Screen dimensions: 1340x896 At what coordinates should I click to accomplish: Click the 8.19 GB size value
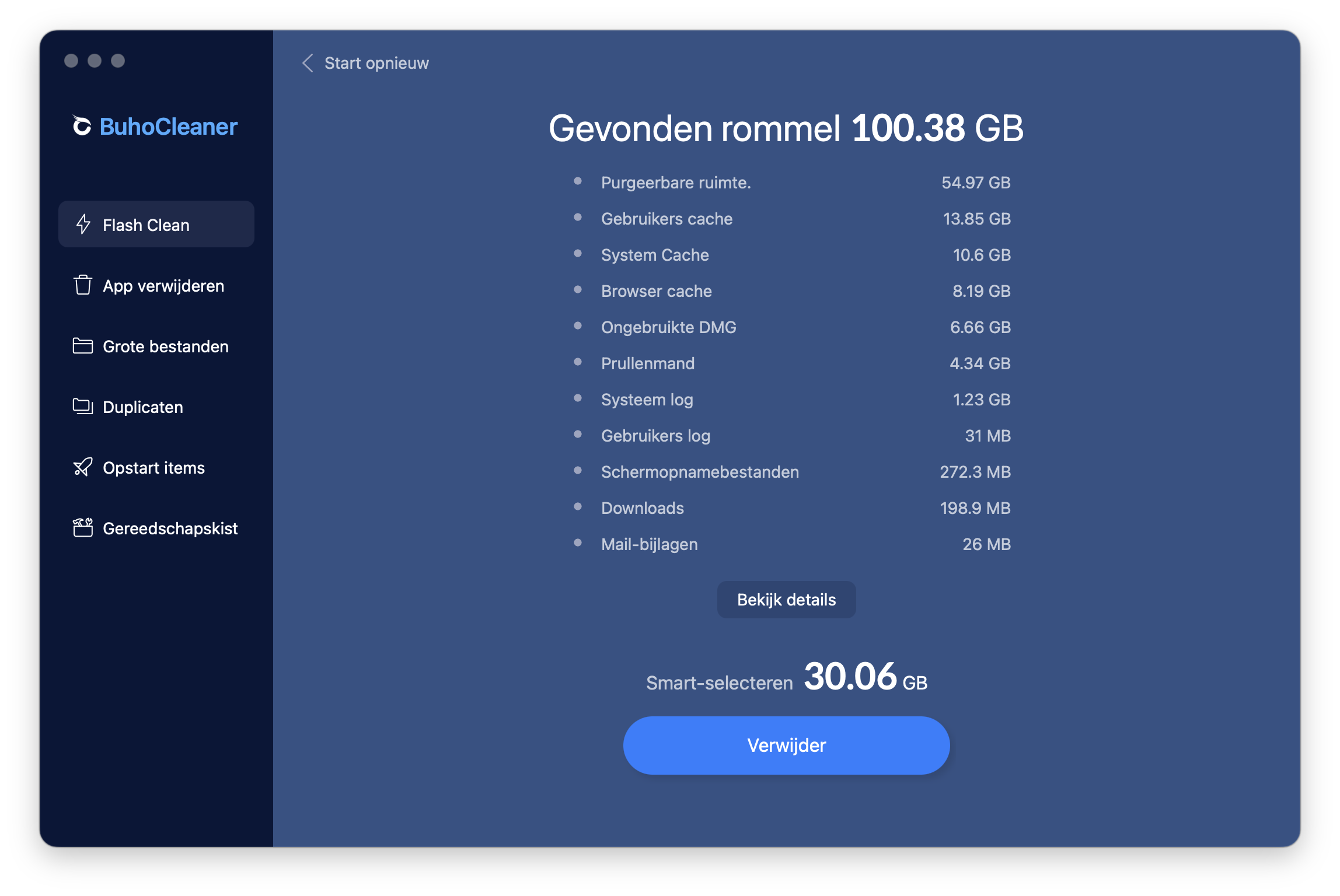[x=982, y=291]
